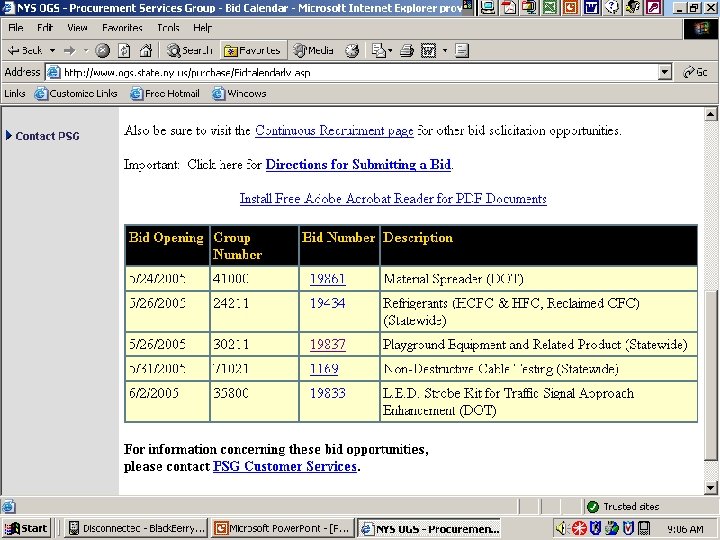
Task: Click the question mark help icon in the shortcut bar
Action: pyautogui.click(x=612, y=7)
